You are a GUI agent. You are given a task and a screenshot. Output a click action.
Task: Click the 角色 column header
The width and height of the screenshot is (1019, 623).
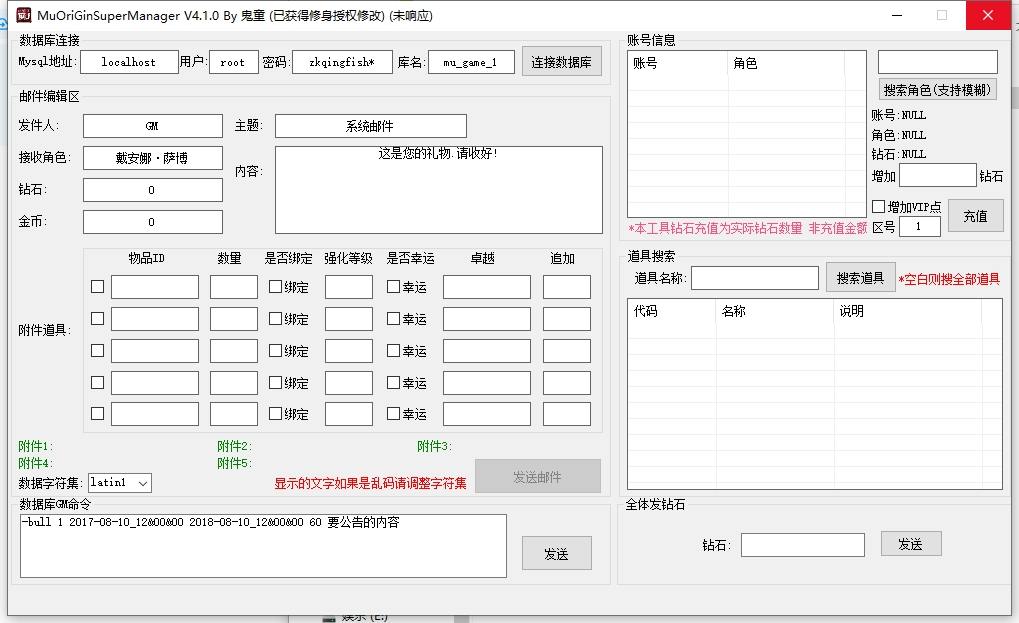786,64
